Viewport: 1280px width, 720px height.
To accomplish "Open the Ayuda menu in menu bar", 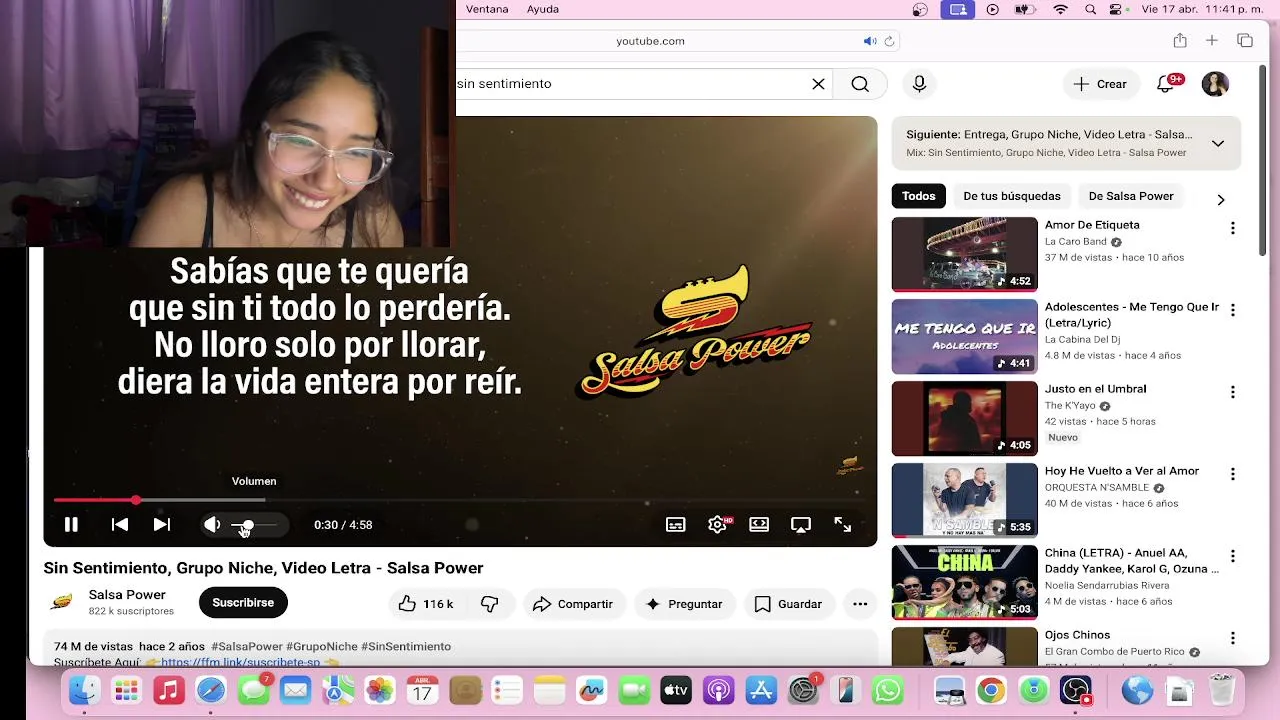I will click(x=543, y=9).
